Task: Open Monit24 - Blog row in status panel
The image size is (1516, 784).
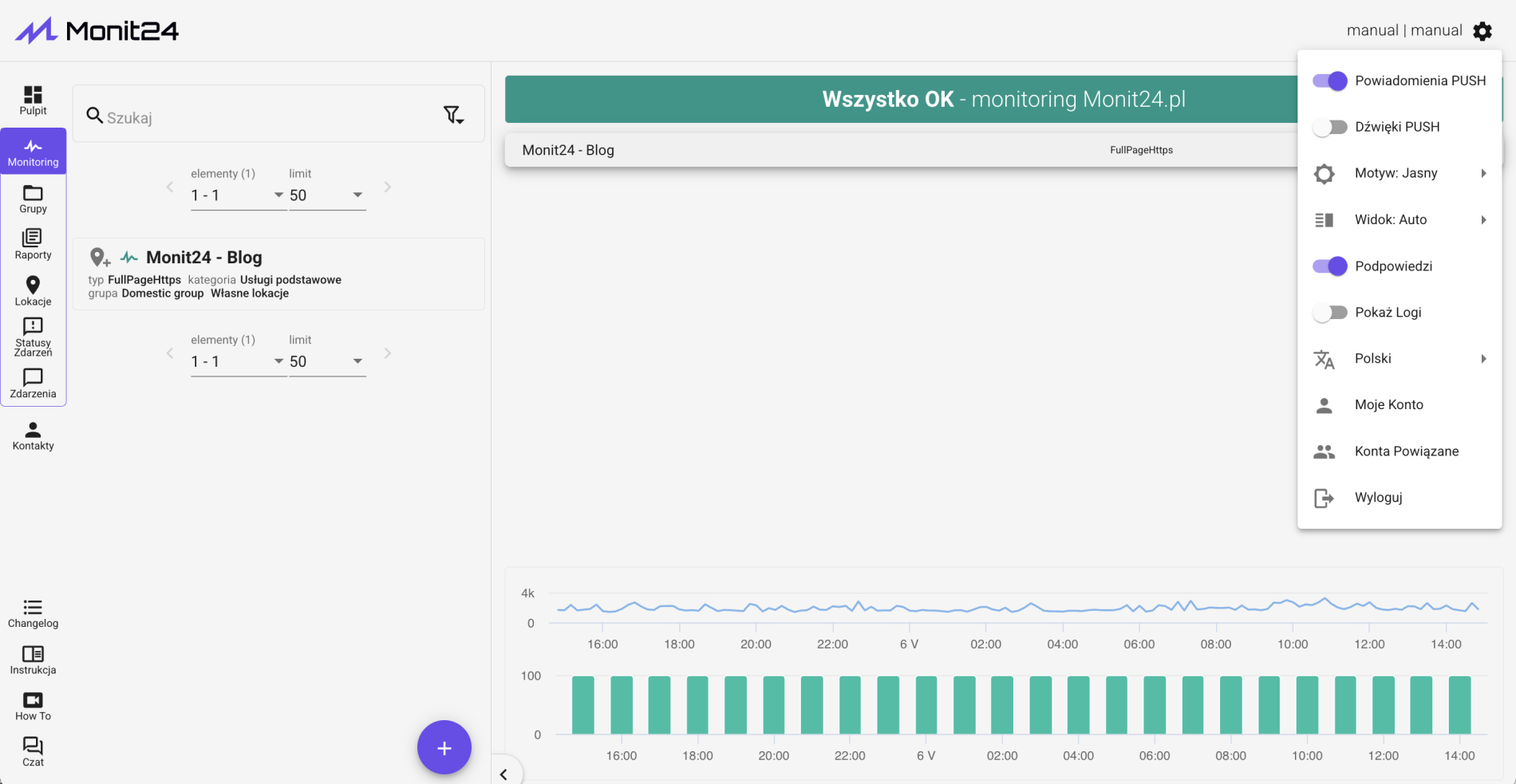Action: (x=902, y=150)
